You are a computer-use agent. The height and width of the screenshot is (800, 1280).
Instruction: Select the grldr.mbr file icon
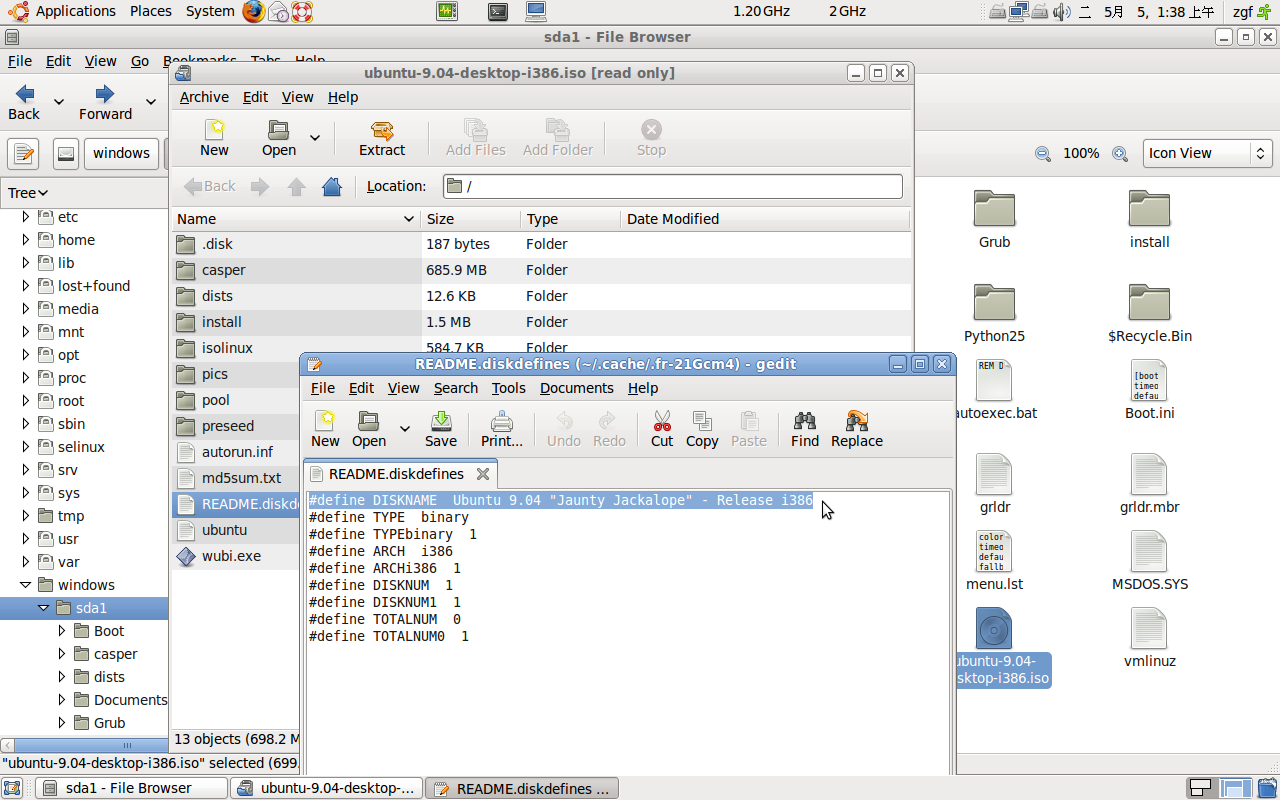point(1149,474)
